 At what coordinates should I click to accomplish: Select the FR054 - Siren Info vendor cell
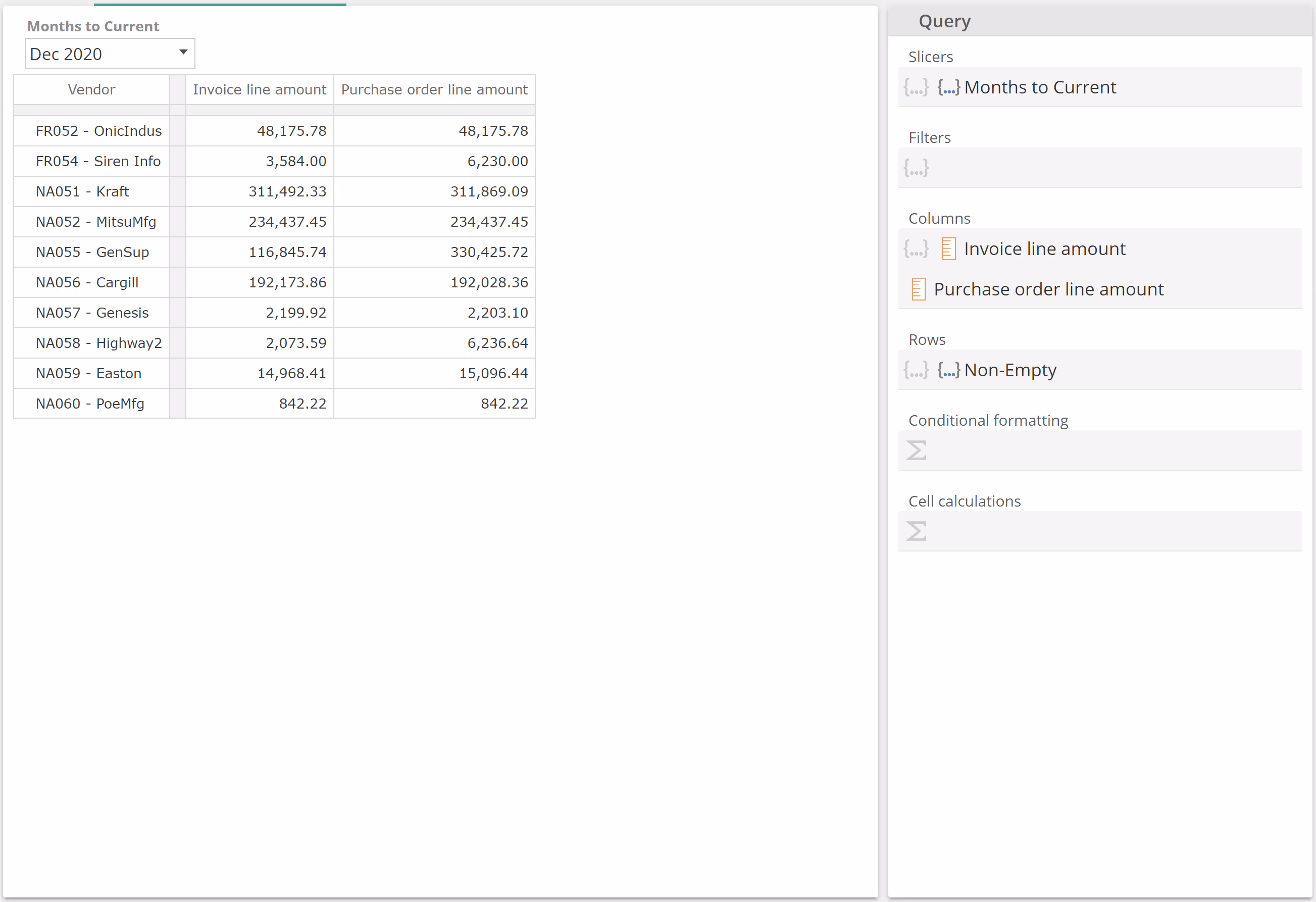(98, 162)
